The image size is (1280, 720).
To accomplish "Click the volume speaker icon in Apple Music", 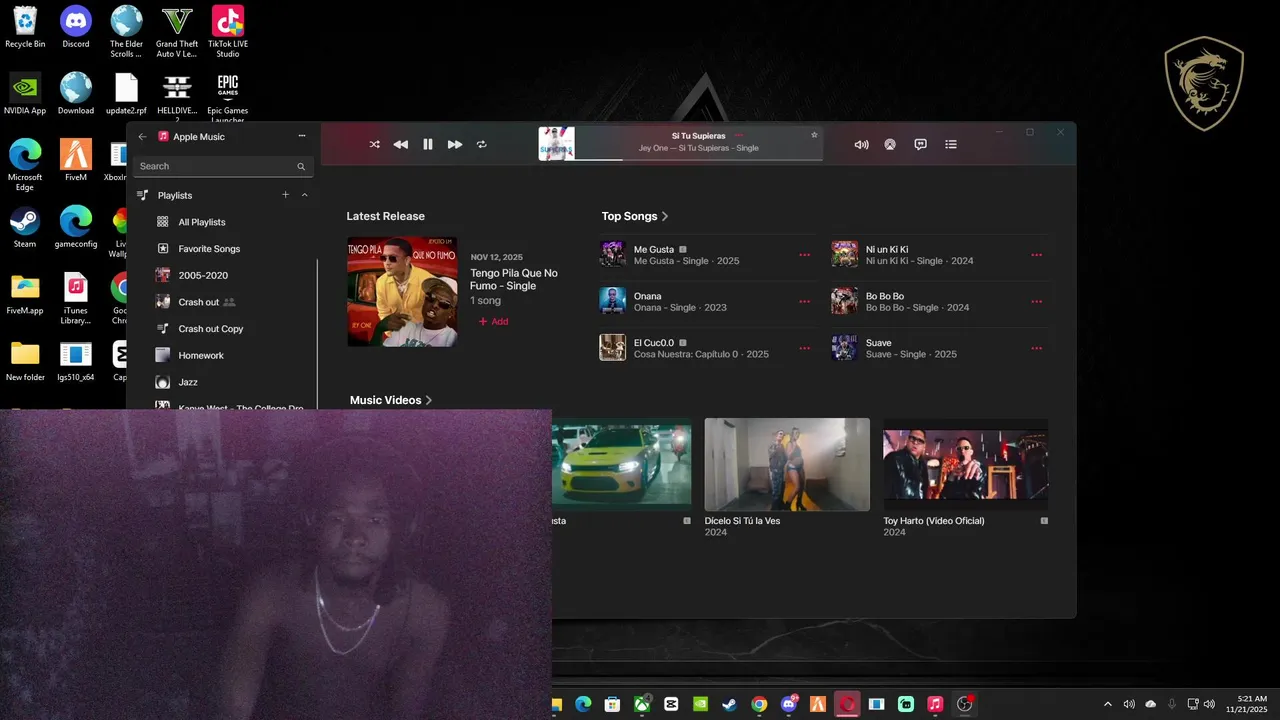I will pyautogui.click(x=861, y=144).
